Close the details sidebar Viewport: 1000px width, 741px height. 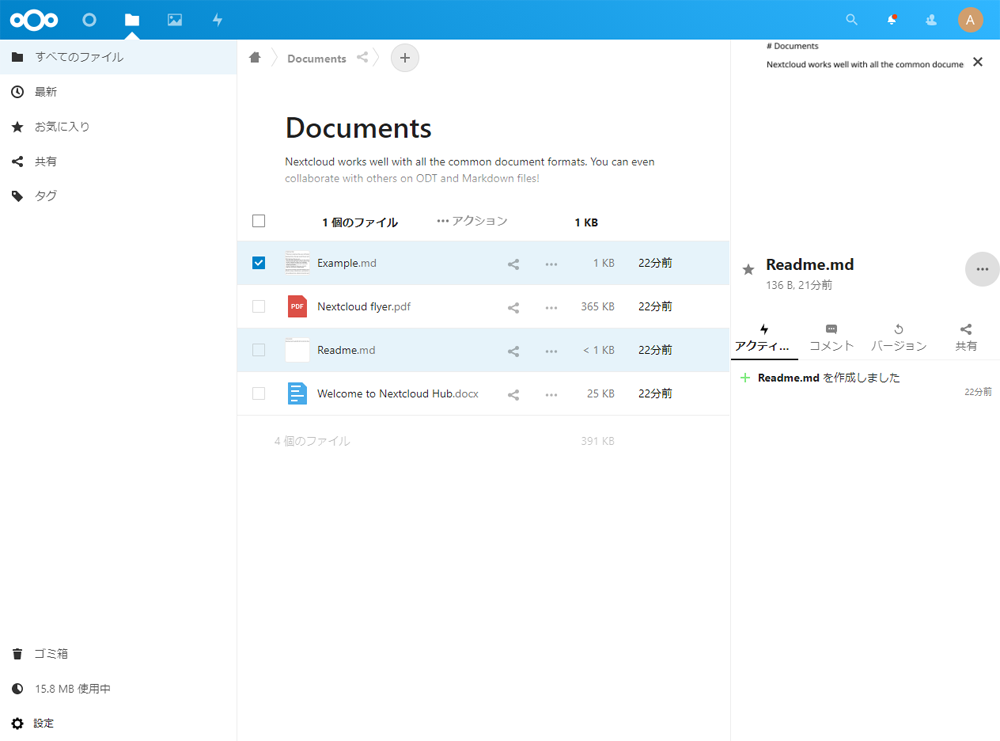(x=978, y=62)
